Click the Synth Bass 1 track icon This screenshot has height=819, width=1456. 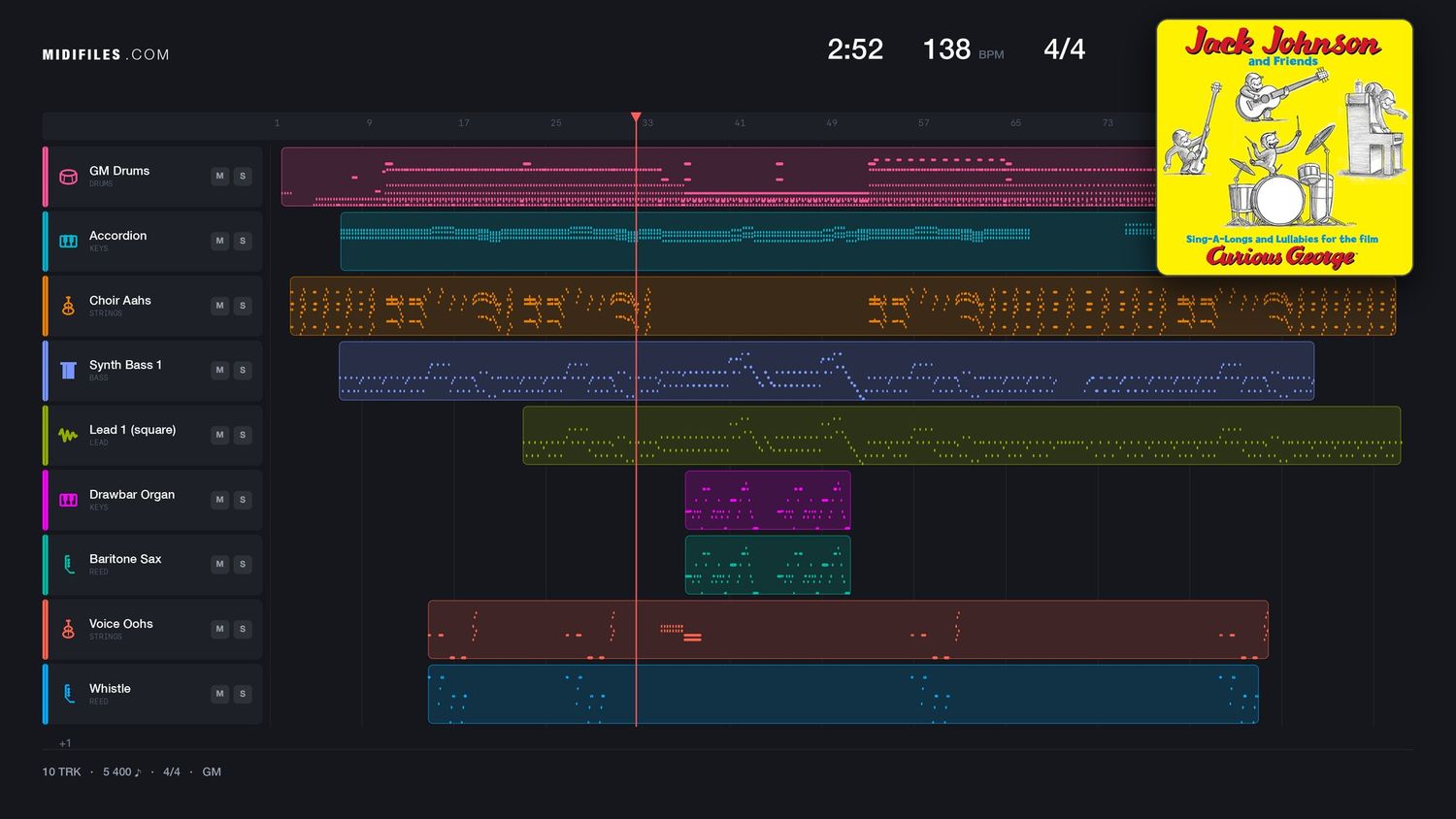point(68,370)
